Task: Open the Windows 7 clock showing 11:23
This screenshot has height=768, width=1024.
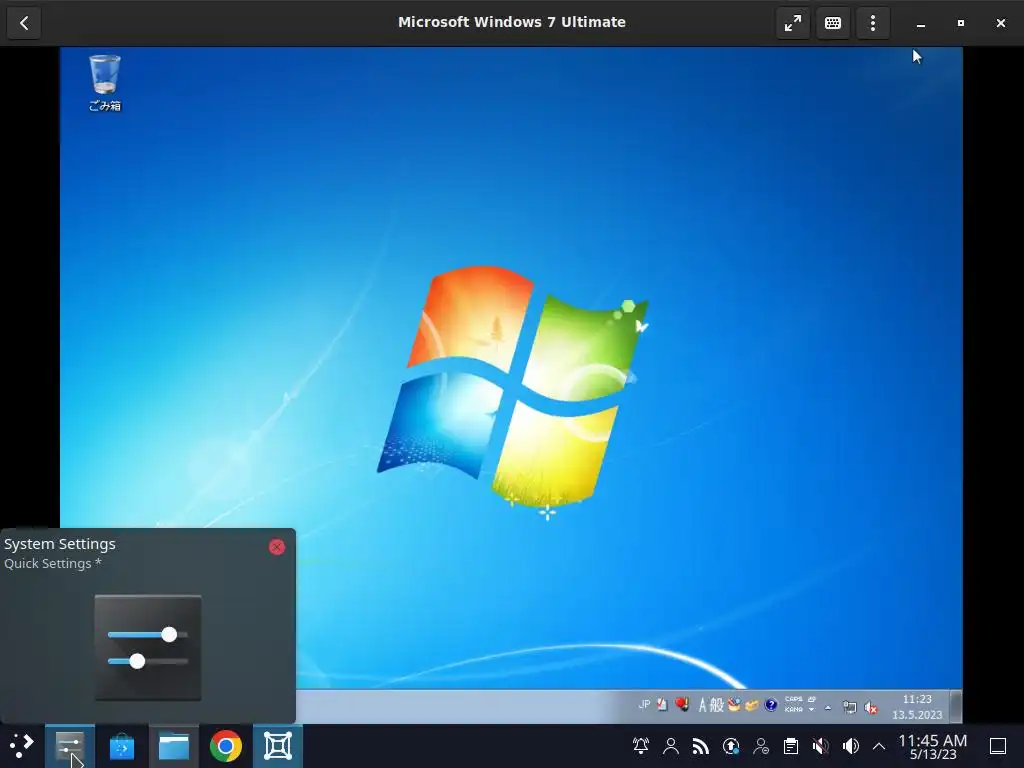Action: pos(917,707)
